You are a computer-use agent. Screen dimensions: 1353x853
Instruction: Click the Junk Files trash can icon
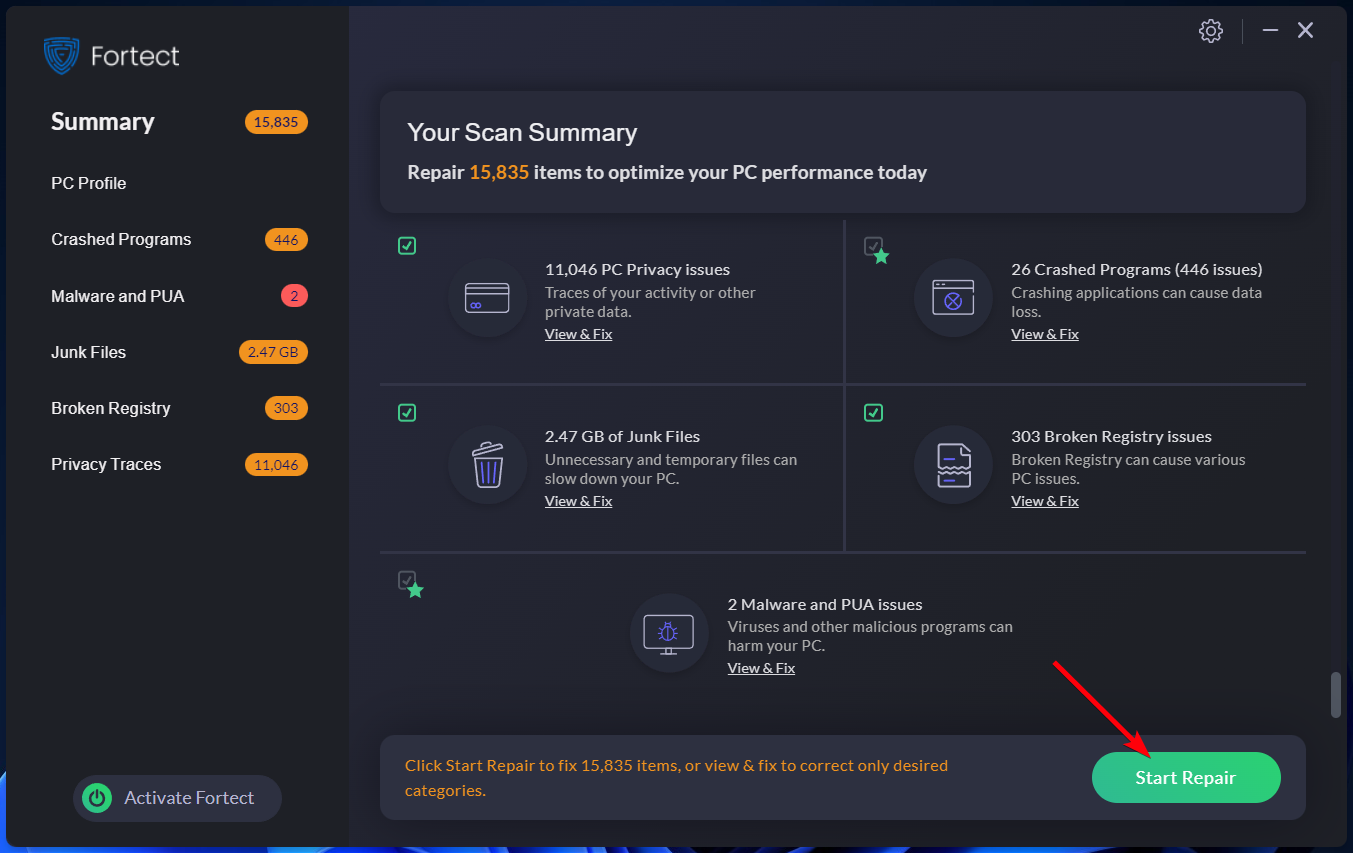click(487, 465)
